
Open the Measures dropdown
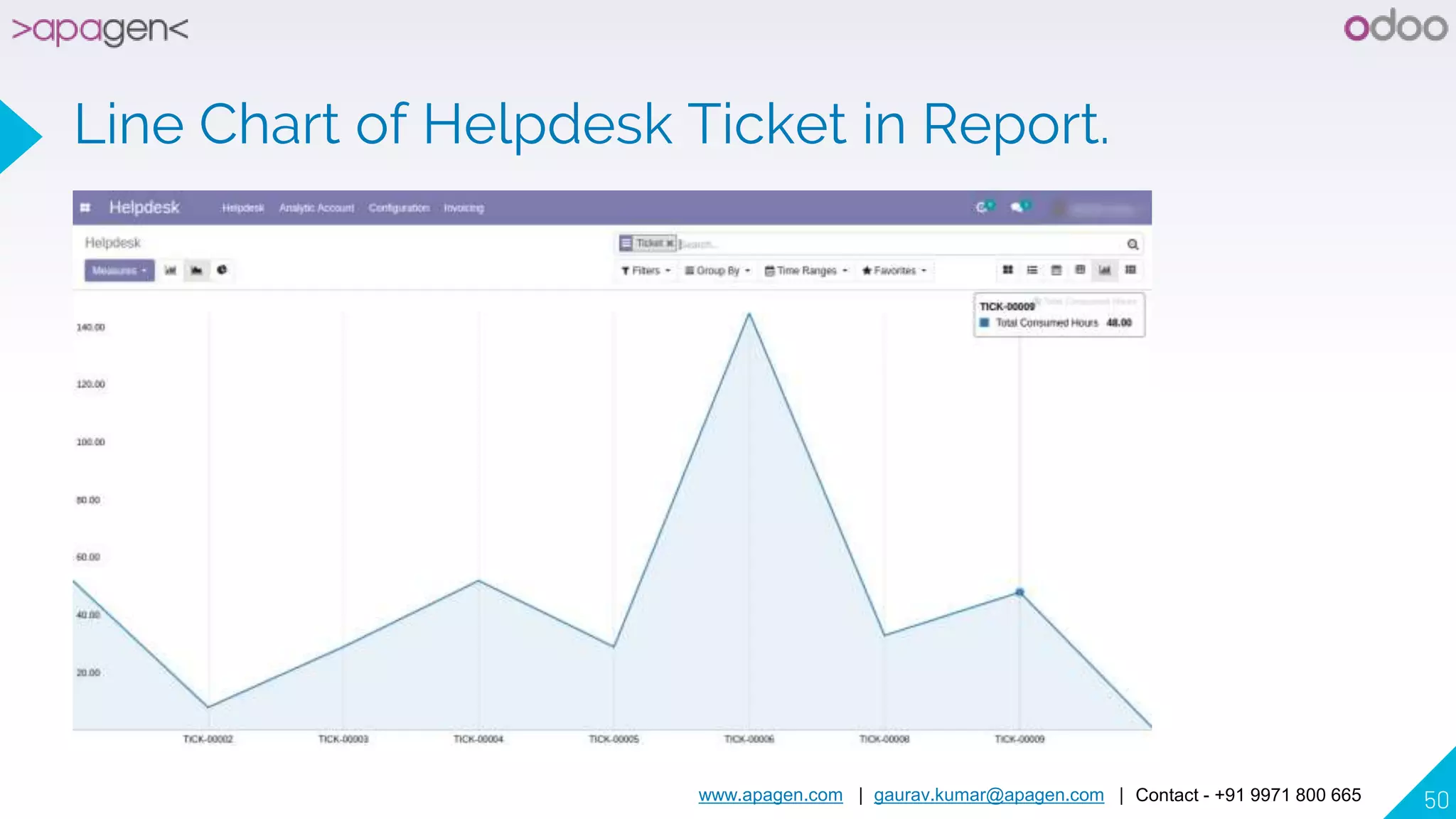click(x=119, y=270)
